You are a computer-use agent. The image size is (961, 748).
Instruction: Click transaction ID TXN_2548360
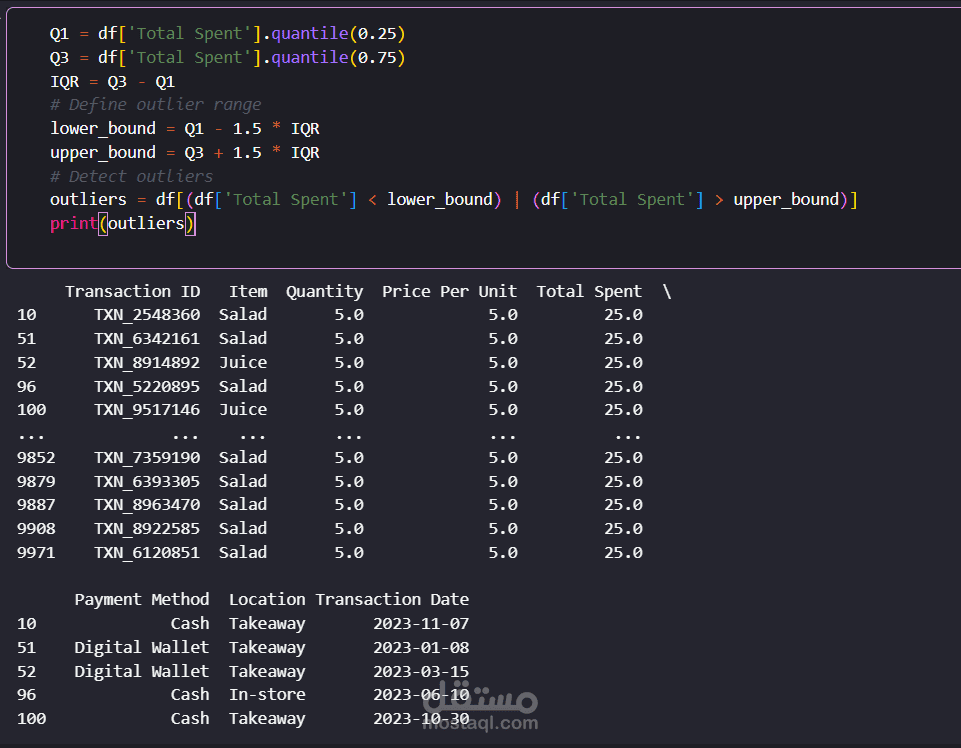[x=147, y=314]
